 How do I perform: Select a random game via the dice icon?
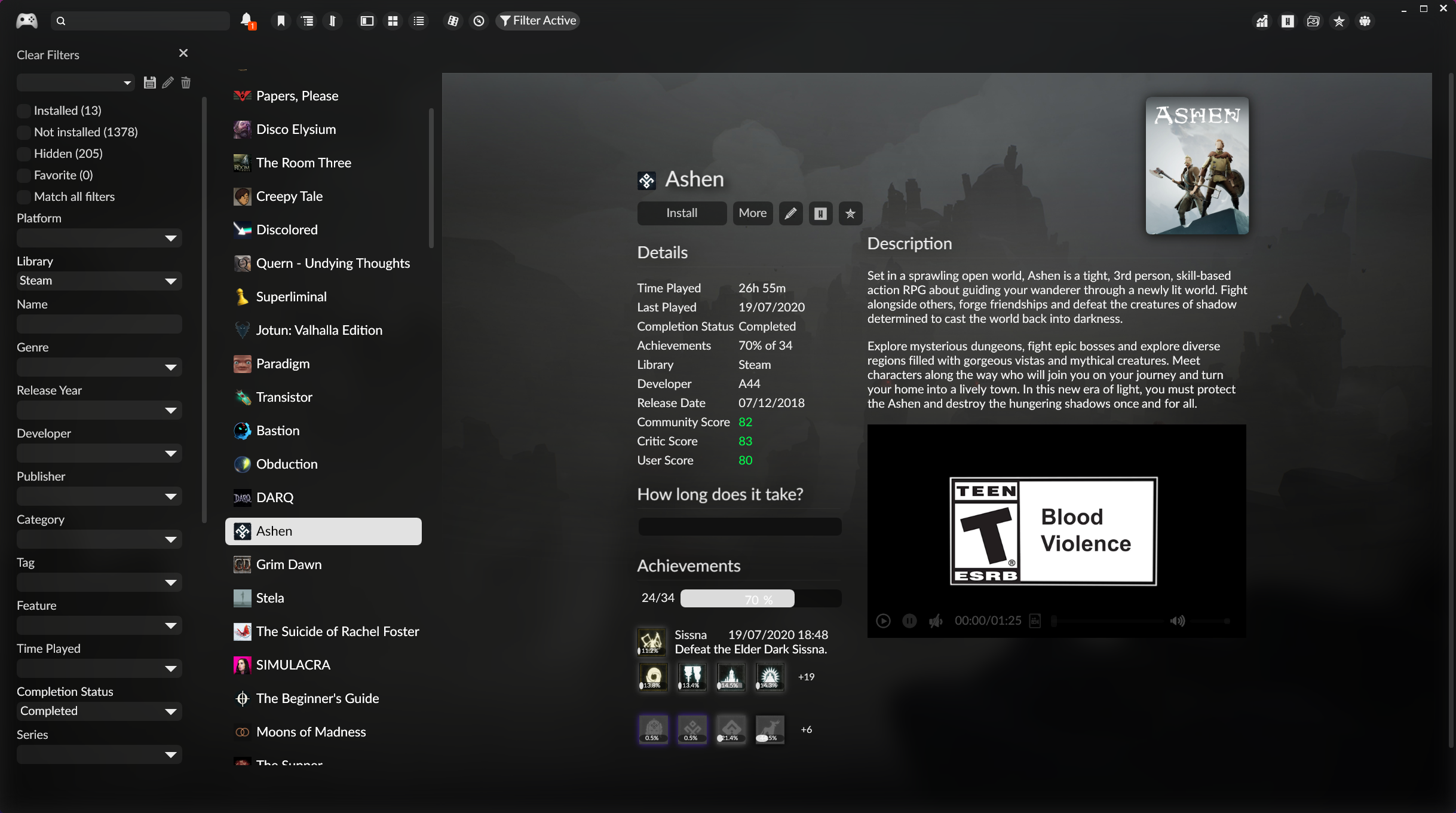click(x=453, y=21)
